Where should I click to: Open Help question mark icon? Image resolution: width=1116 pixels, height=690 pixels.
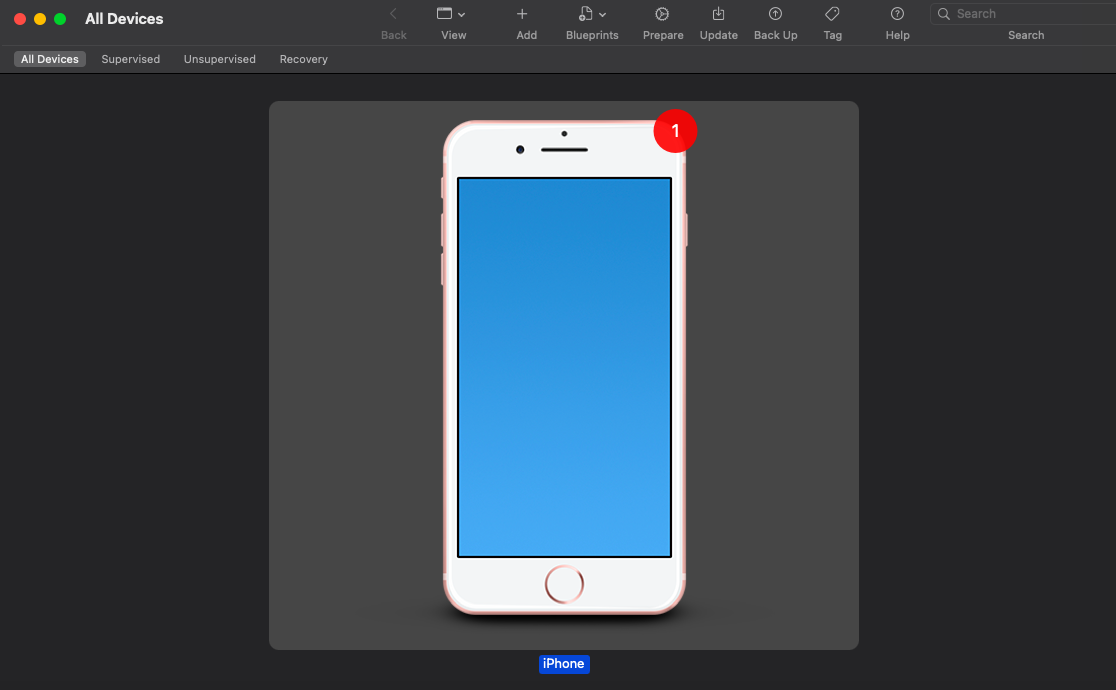click(897, 14)
